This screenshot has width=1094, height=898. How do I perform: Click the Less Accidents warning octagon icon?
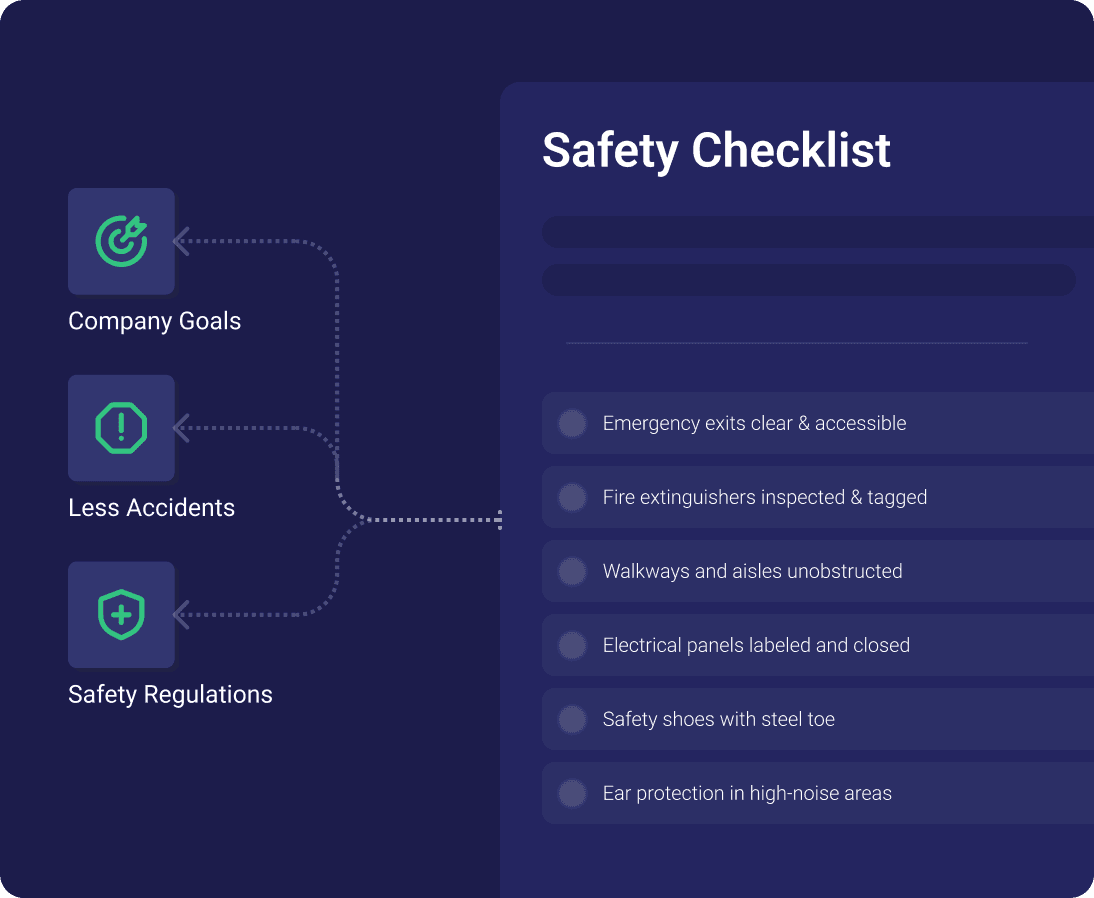[121, 428]
